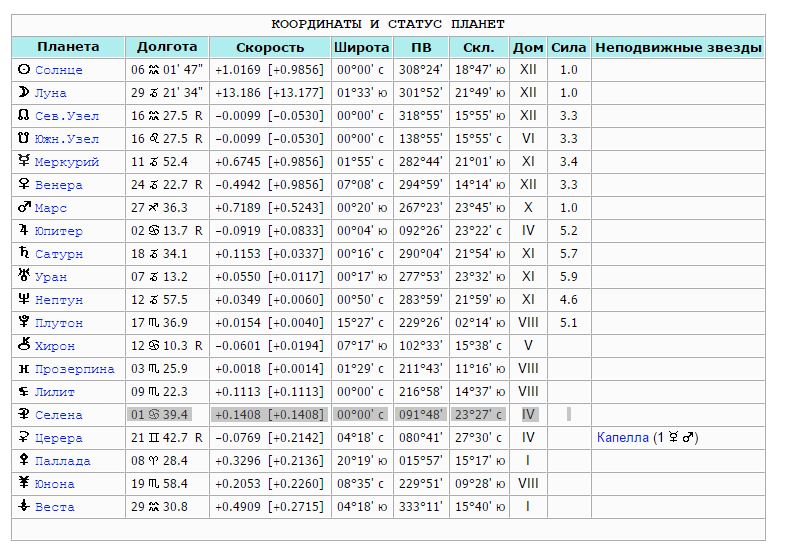Open the Плутон planet link

tap(59, 324)
